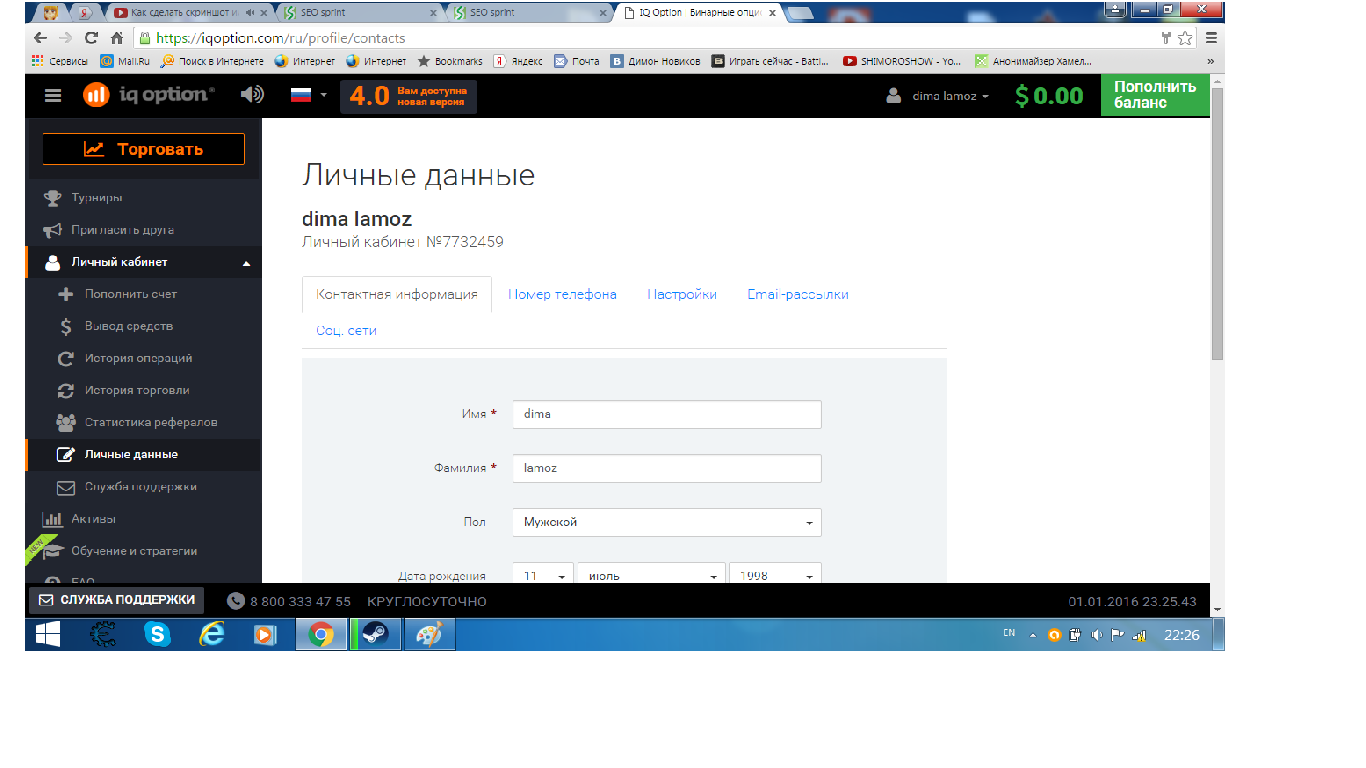Switch to the first SEO sprint tab
Viewport: 1366px width, 768px height.
[358, 13]
